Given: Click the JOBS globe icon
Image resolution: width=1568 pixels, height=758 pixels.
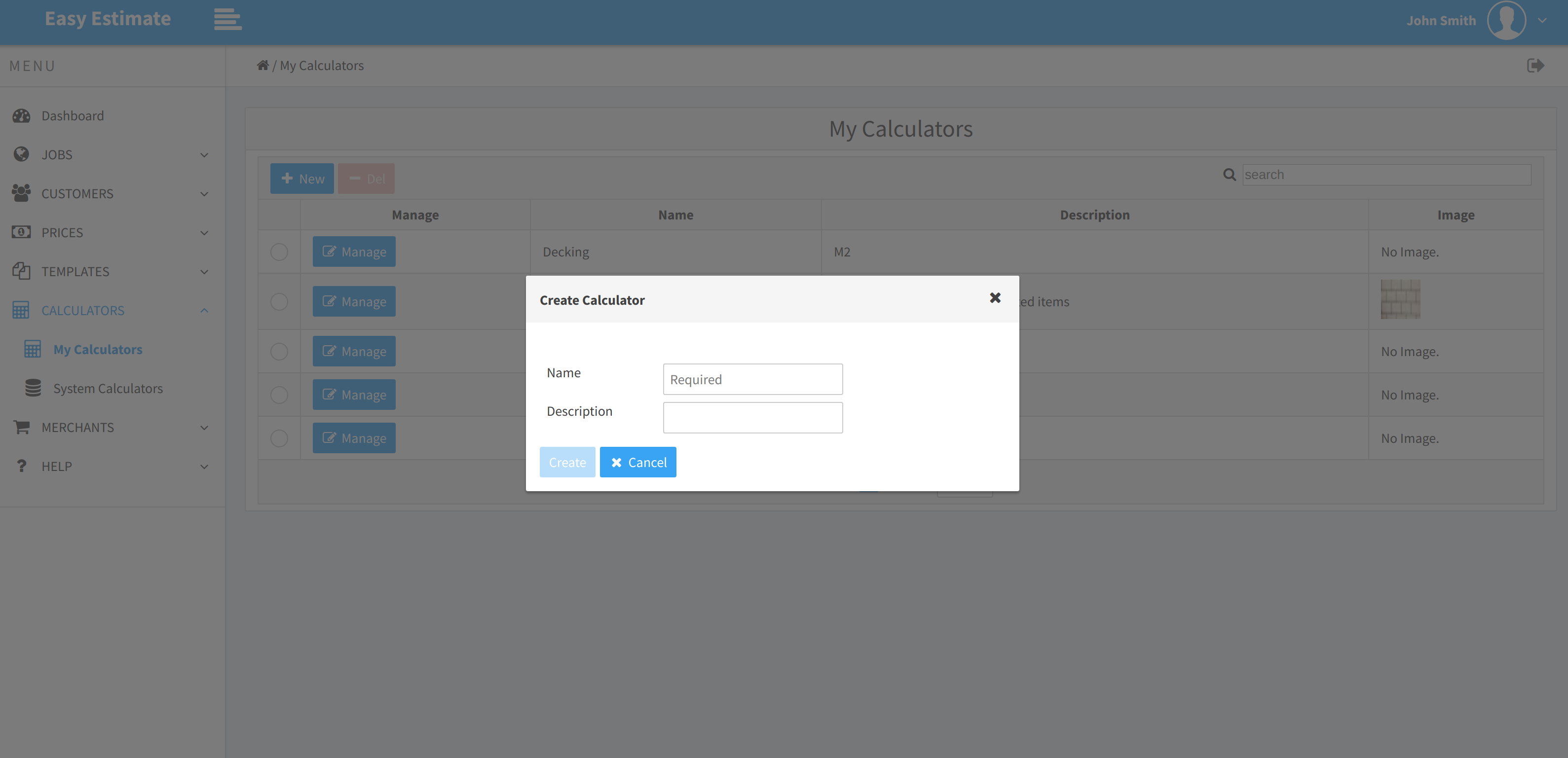Looking at the screenshot, I should (x=21, y=154).
